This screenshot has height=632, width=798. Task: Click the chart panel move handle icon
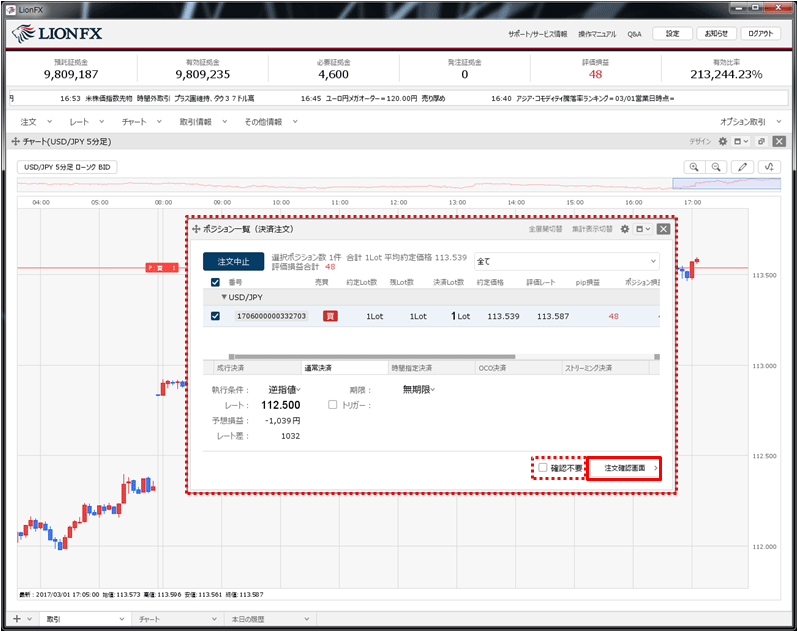point(15,141)
